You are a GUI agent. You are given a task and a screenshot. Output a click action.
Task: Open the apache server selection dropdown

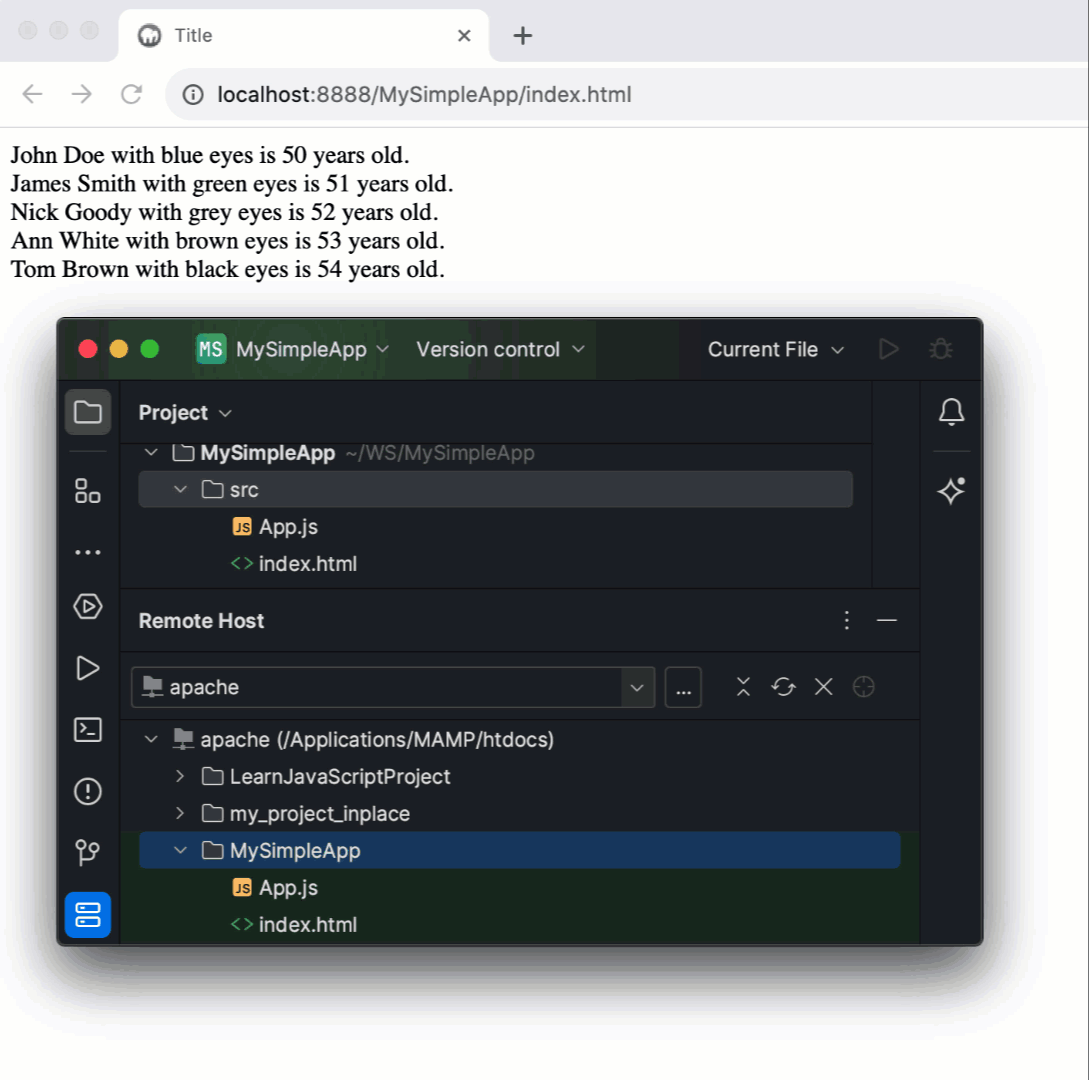(637, 687)
